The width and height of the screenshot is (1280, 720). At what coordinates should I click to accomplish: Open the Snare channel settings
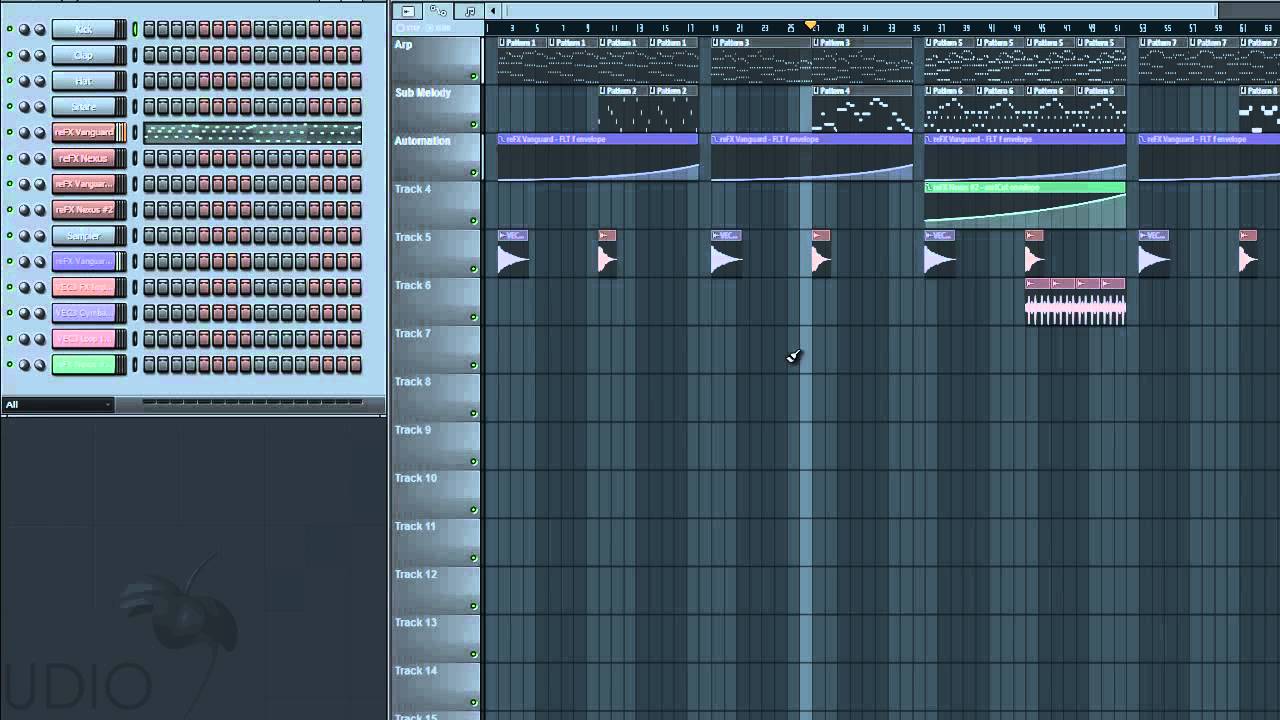click(x=84, y=107)
